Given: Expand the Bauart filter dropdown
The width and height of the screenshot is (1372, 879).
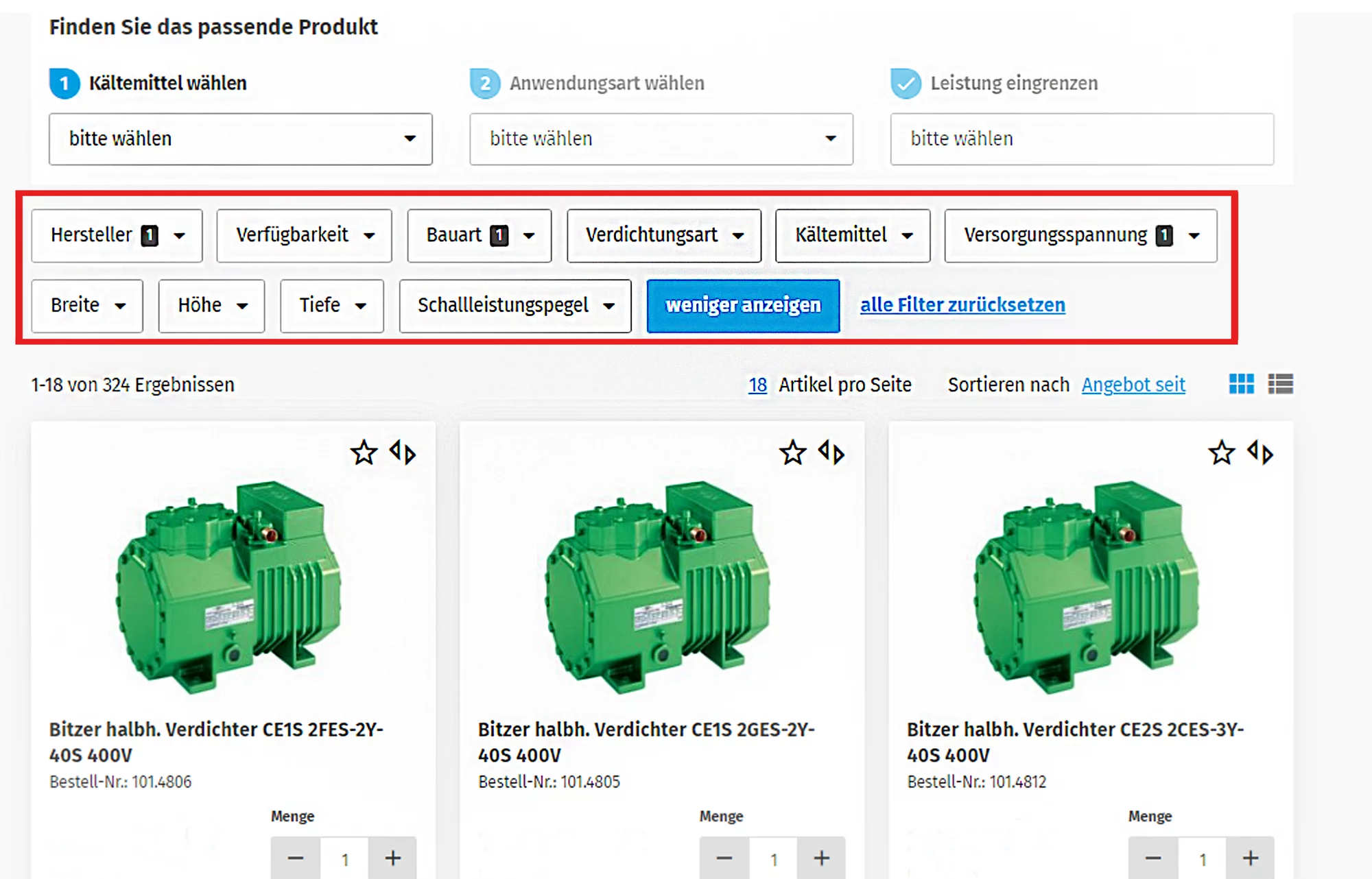Looking at the screenshot, I should coord(479,236).
